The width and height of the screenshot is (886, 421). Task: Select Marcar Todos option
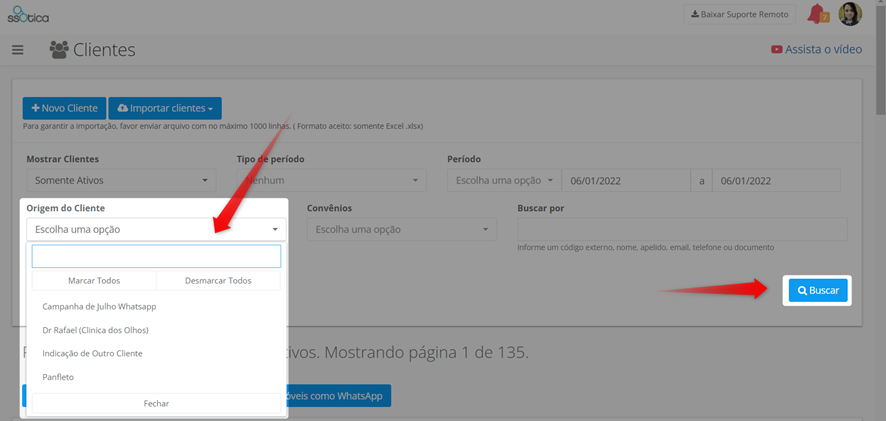tap(94, 281)
